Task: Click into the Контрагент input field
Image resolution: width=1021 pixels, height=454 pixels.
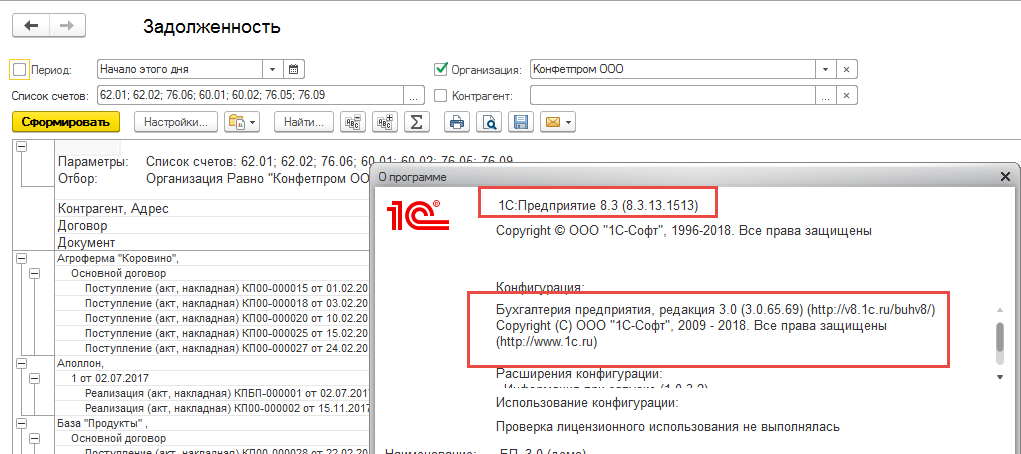Action: pos(673,95)
